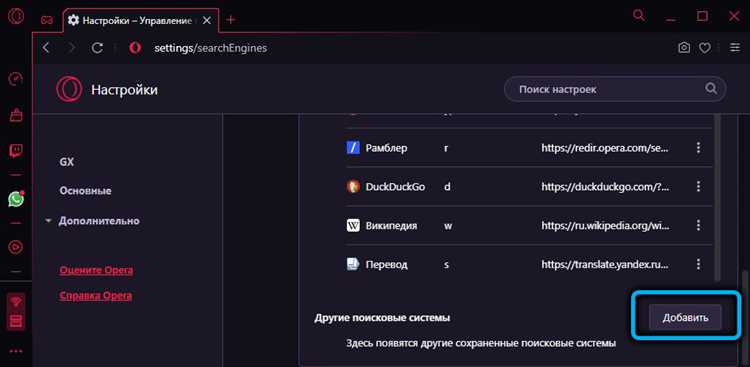Image resolution: width=750 pixels, height=367 pixels.
Task: Open sidebar setup three dots
Action: [x=16, y=352]
